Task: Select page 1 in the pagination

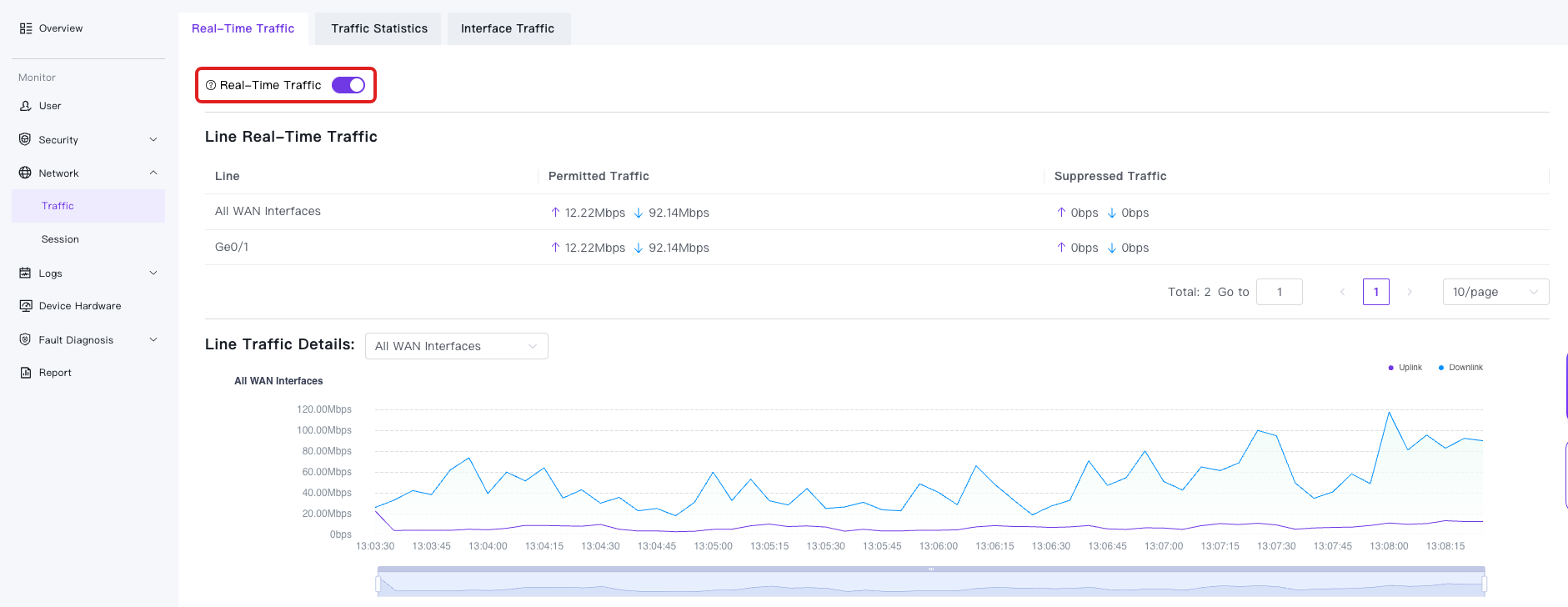Action: pyautogui.click(x=1376, y=292)
